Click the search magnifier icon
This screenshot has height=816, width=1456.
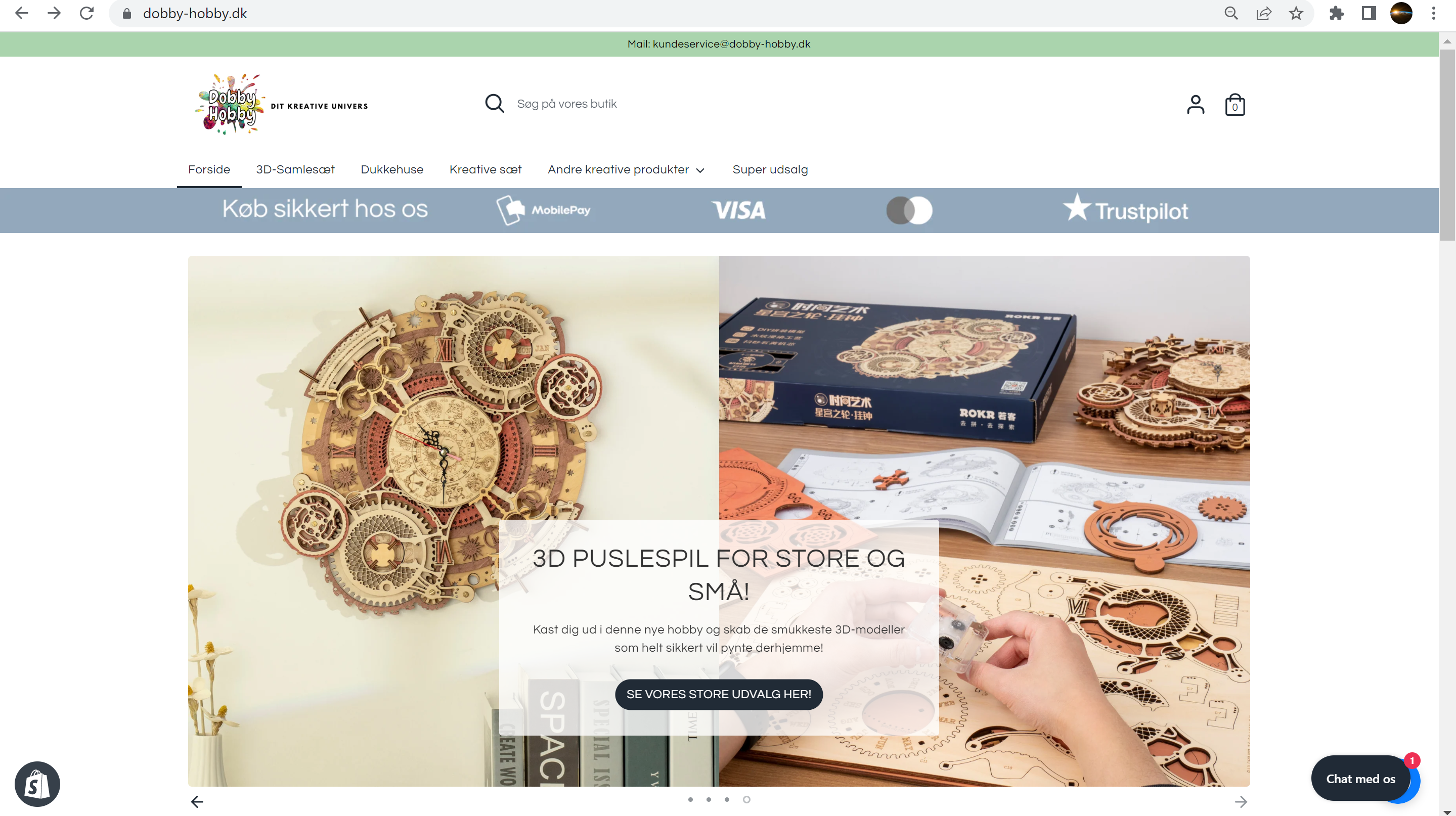click(495, 104)
